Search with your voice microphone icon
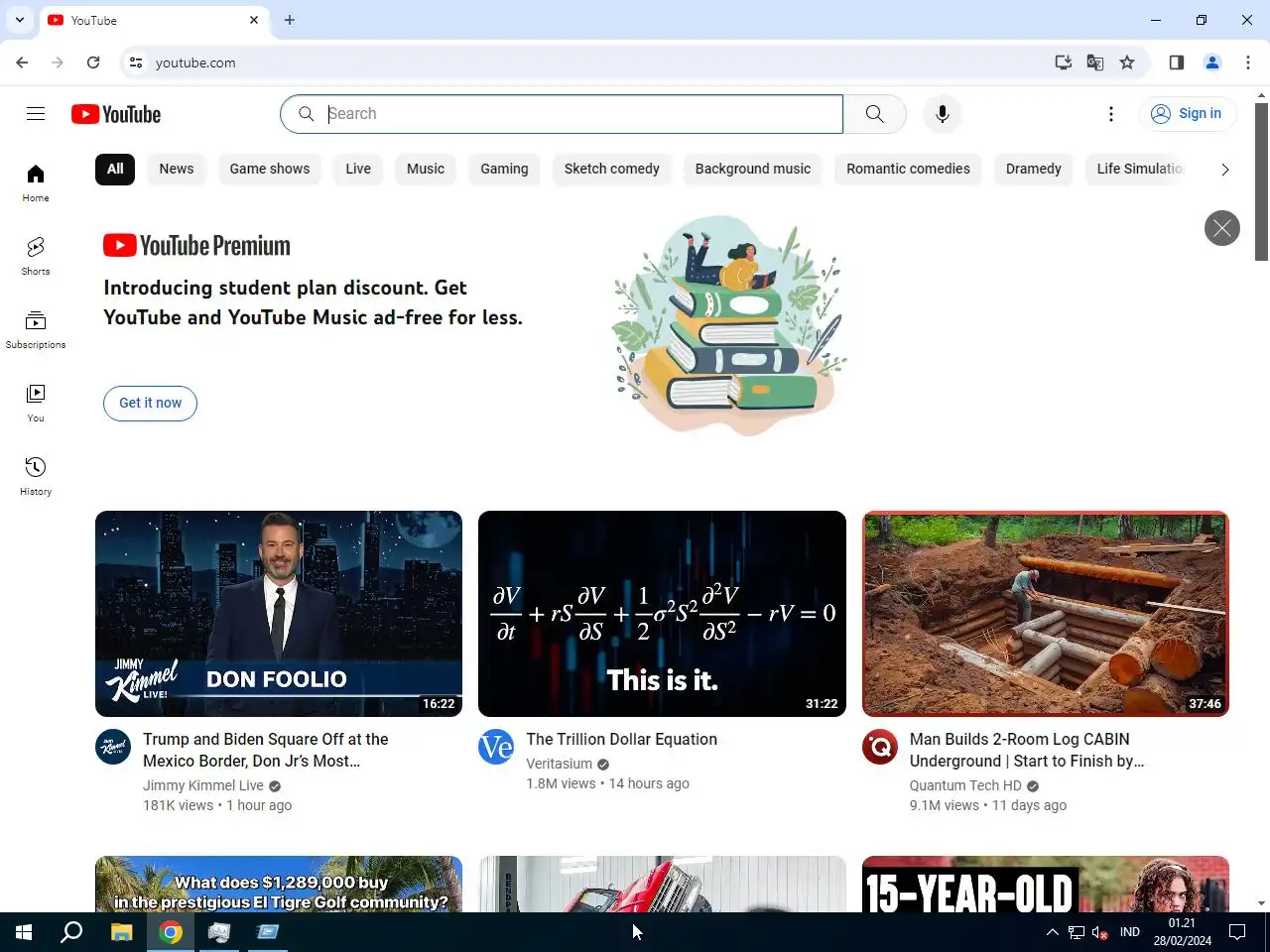 tap(943, 114)
